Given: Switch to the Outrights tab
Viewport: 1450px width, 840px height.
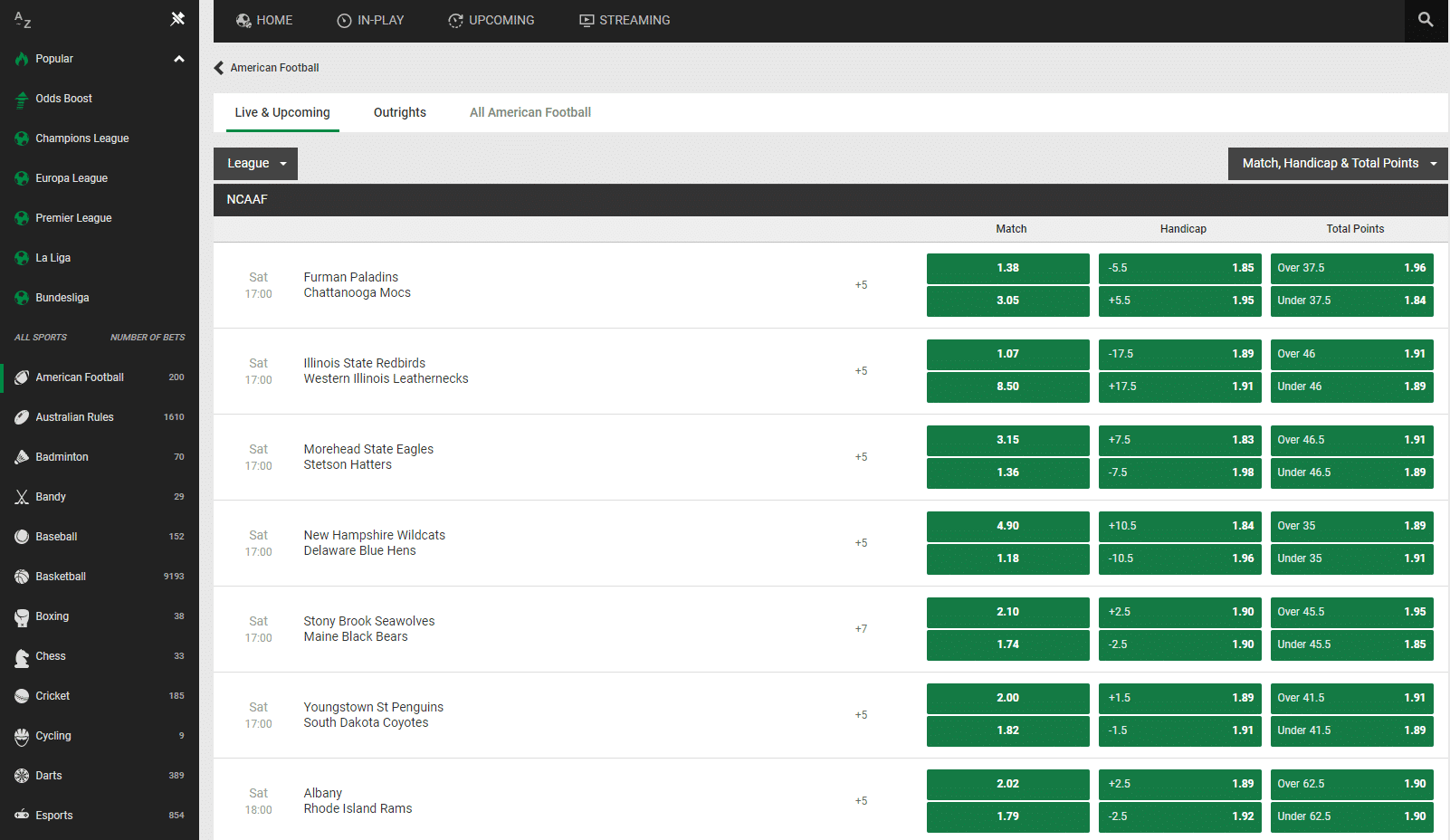Looking at the screenshot, I should pos(399,112).
